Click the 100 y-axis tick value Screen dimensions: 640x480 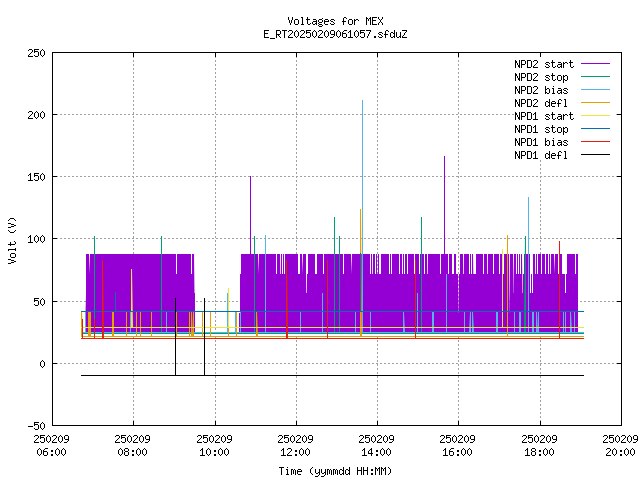tap(36, 239)
